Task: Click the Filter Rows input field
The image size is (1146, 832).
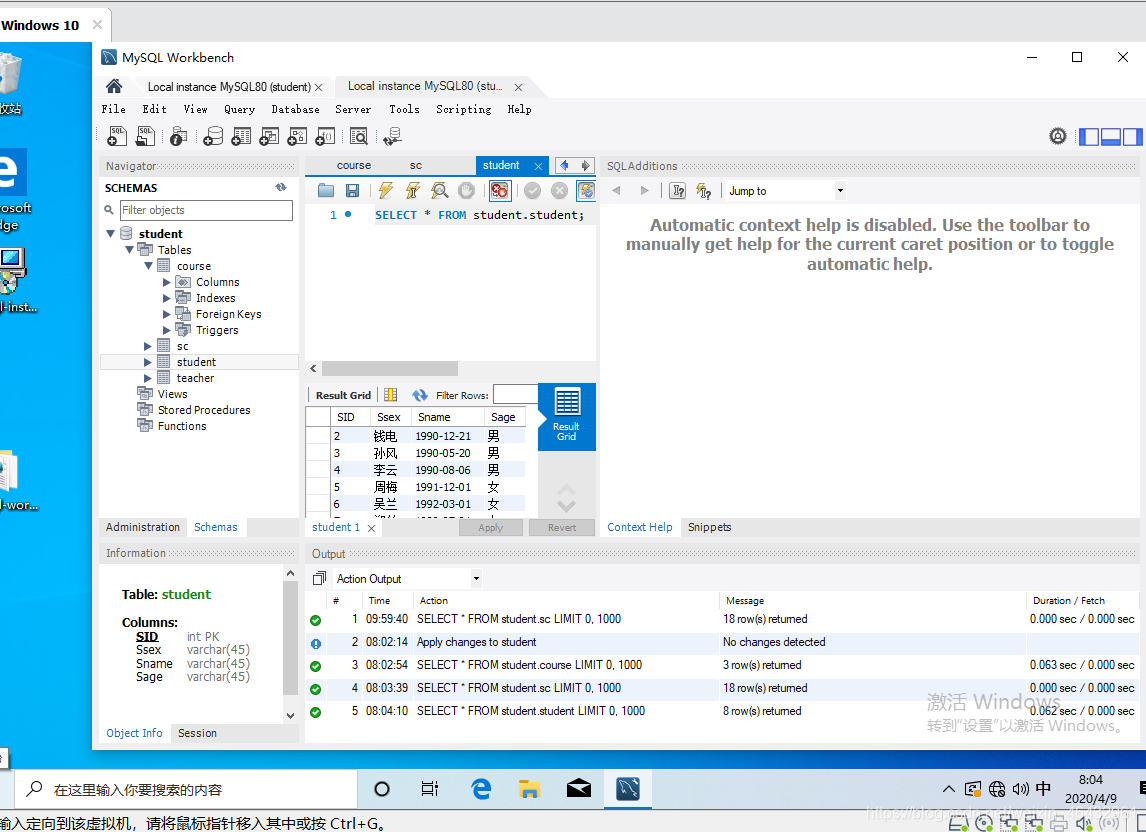Action: (516, 395)
